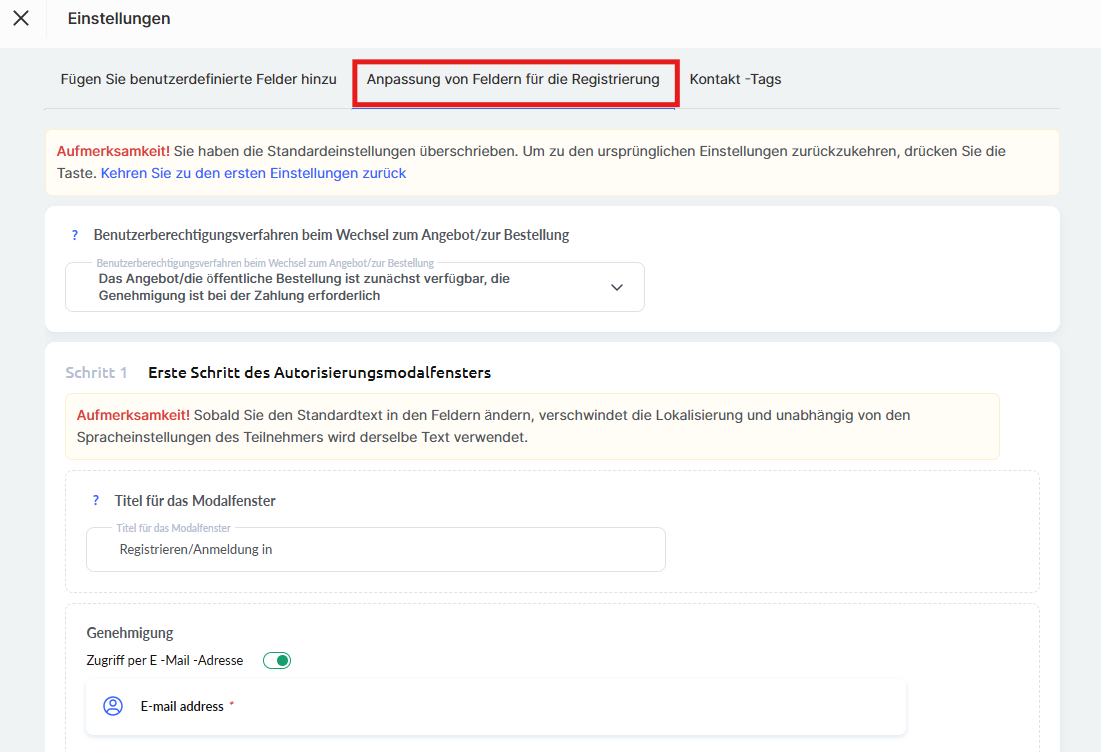Switch to Fügen Sie benutzerdefinierte Felder hinzu tab

(x=198, y=79)
